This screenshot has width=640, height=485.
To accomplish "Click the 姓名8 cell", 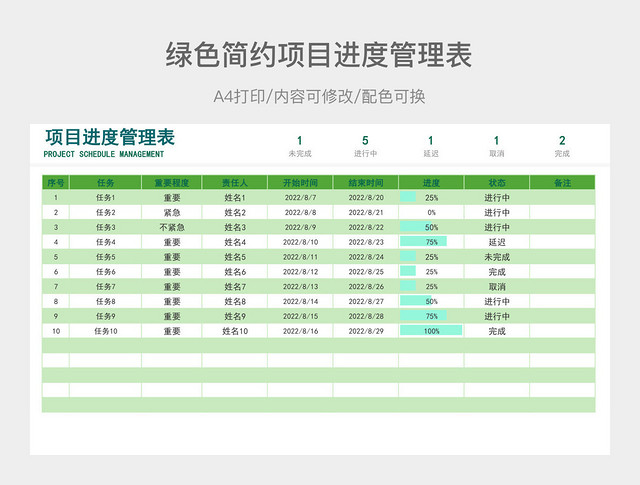I will coord(235,301).
